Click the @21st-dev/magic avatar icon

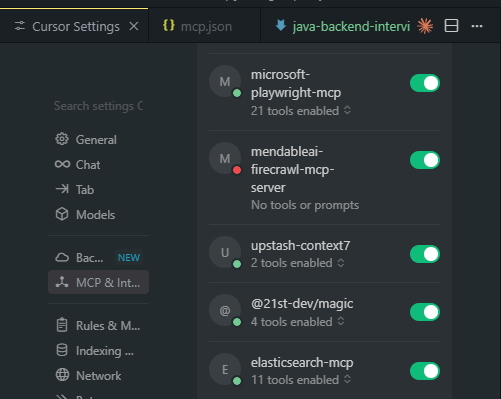[225, 310]
